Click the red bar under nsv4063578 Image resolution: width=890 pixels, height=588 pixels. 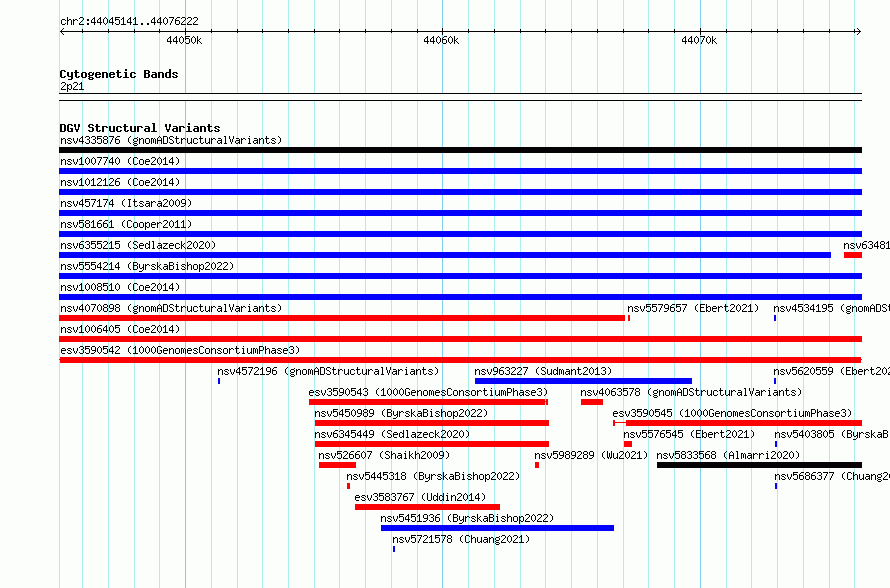pos(592,402)
